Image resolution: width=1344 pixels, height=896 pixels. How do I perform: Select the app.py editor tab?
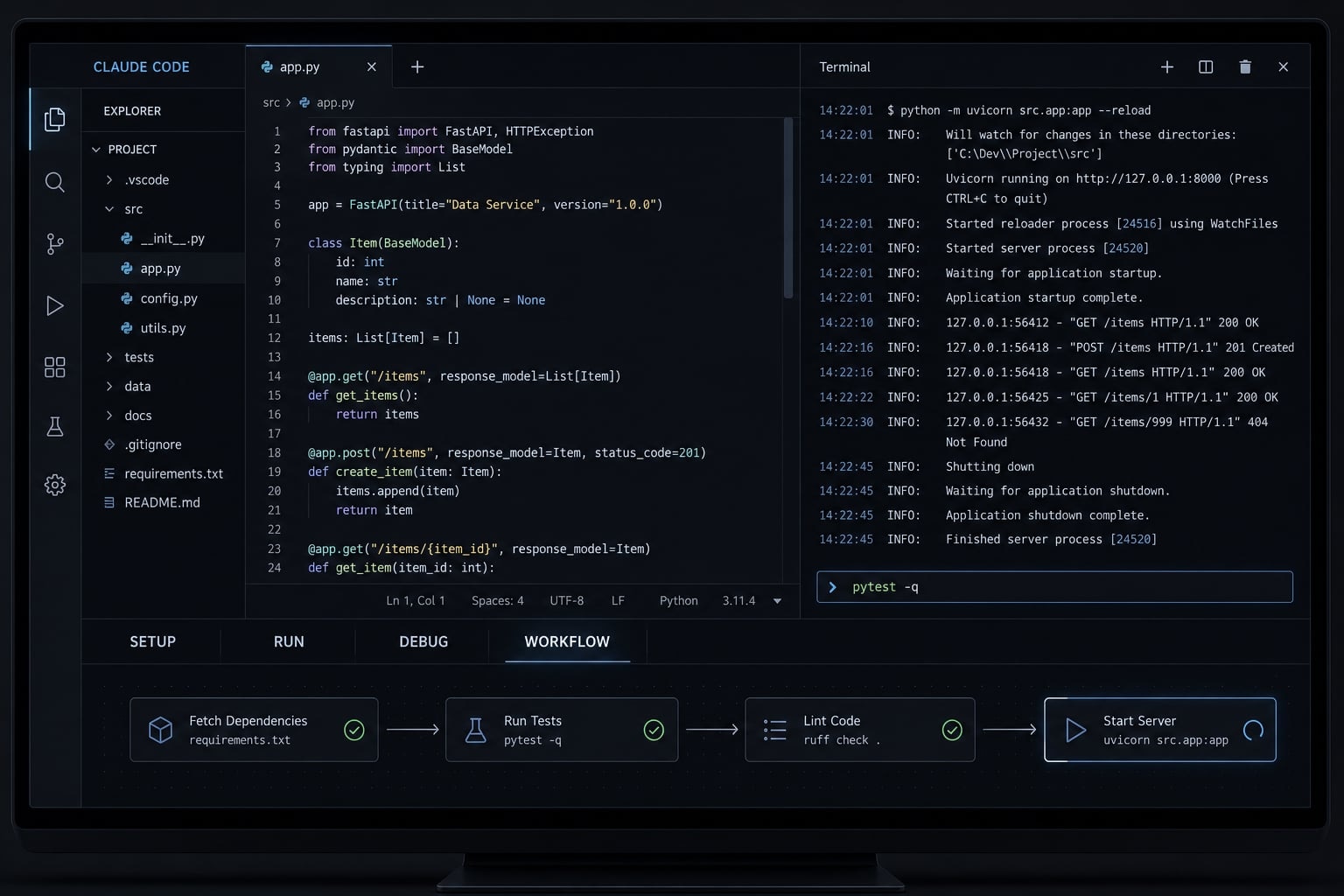[318, 66]
